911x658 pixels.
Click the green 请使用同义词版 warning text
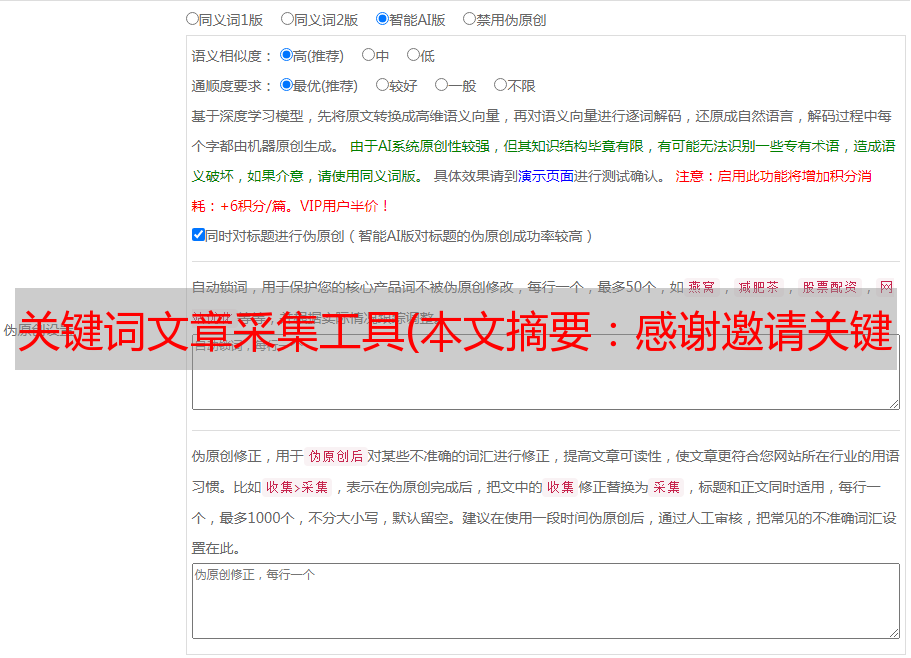(x=367, y=176)
